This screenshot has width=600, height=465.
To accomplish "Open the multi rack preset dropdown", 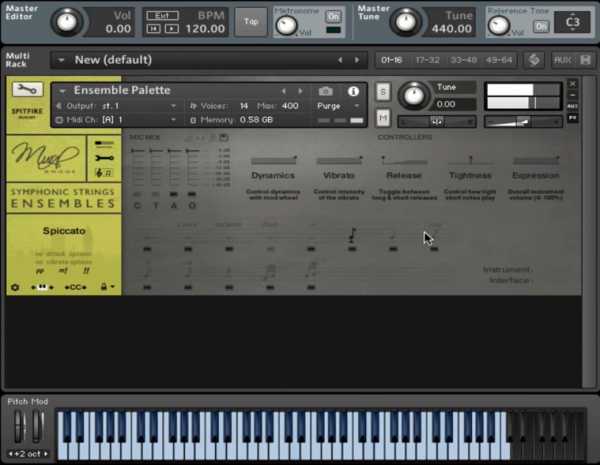I will coord(61,60).
